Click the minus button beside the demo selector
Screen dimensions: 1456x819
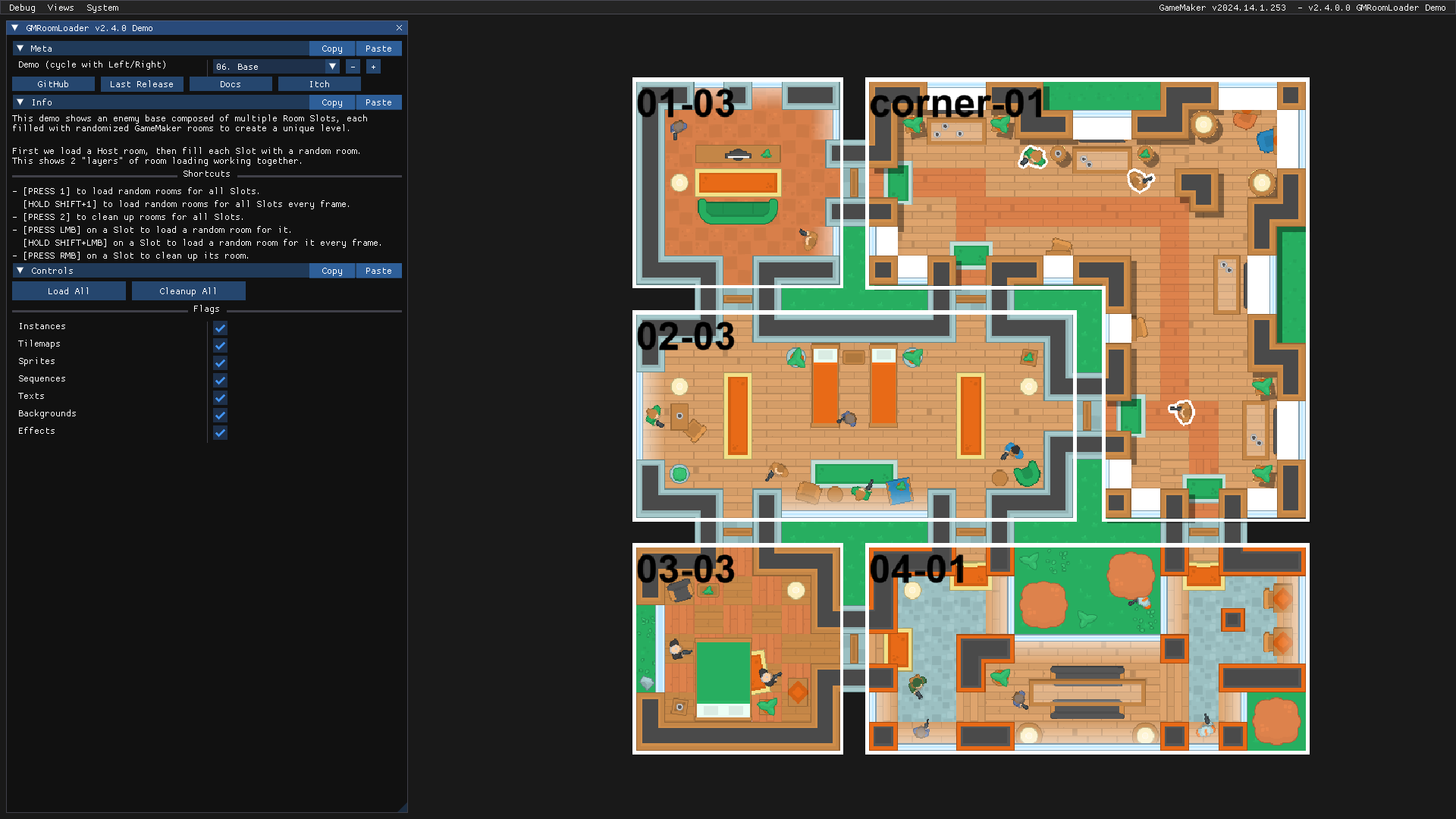(353, 67)
